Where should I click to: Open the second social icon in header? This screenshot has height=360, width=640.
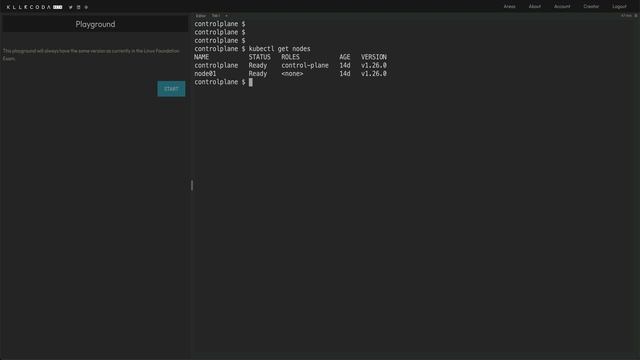[x=78, y=7]
